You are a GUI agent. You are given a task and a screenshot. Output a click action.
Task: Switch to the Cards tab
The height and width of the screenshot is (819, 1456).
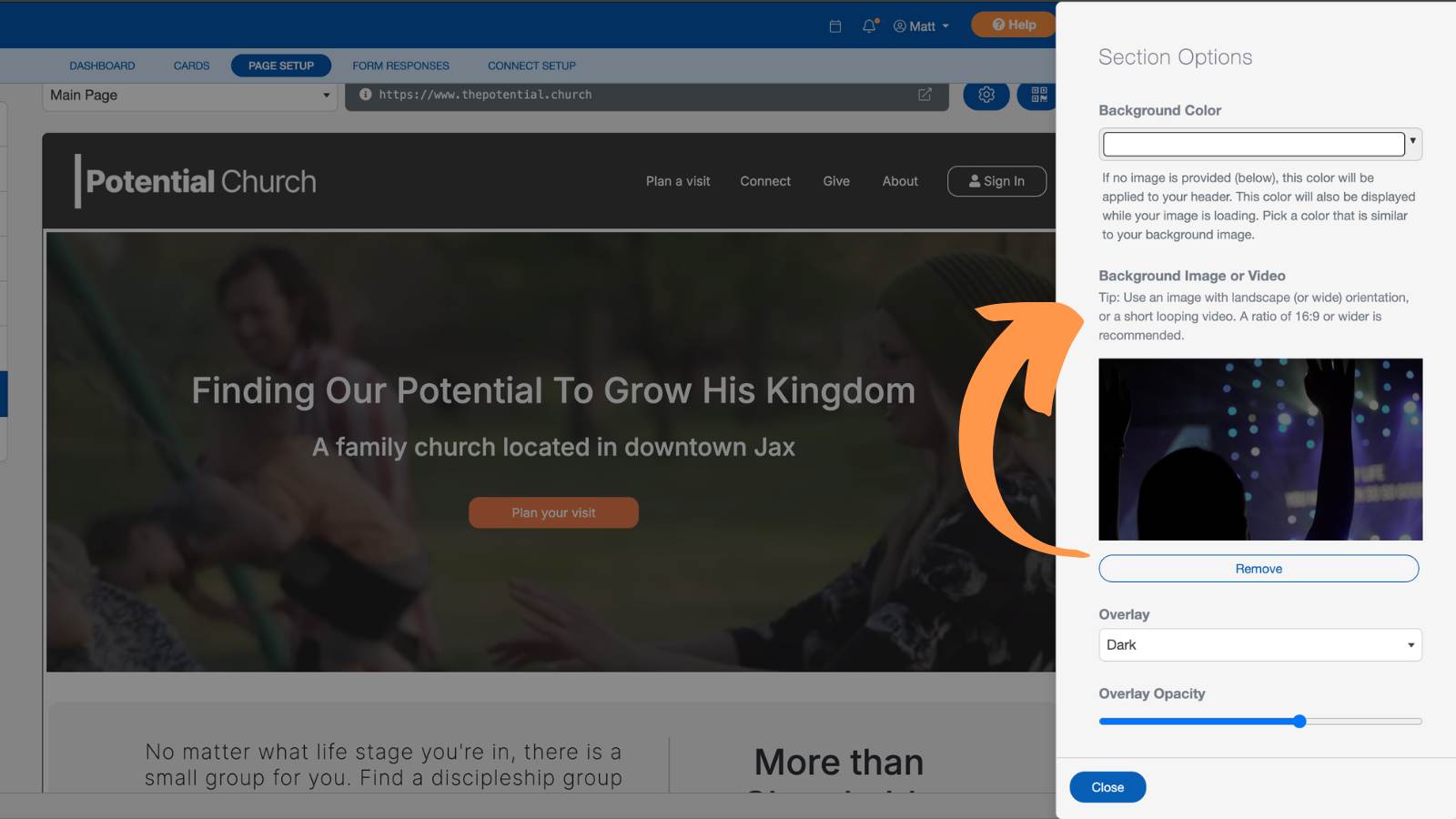[x=191, y=66]
